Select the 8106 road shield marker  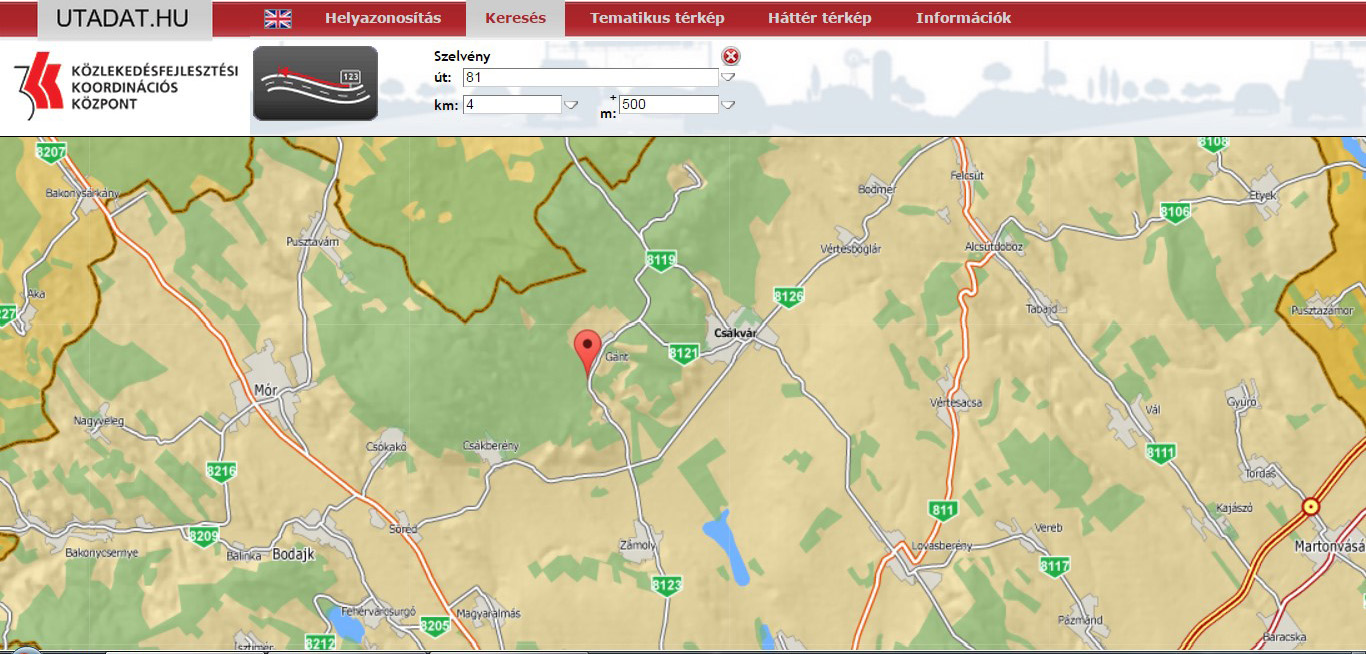click(1175, 211)
